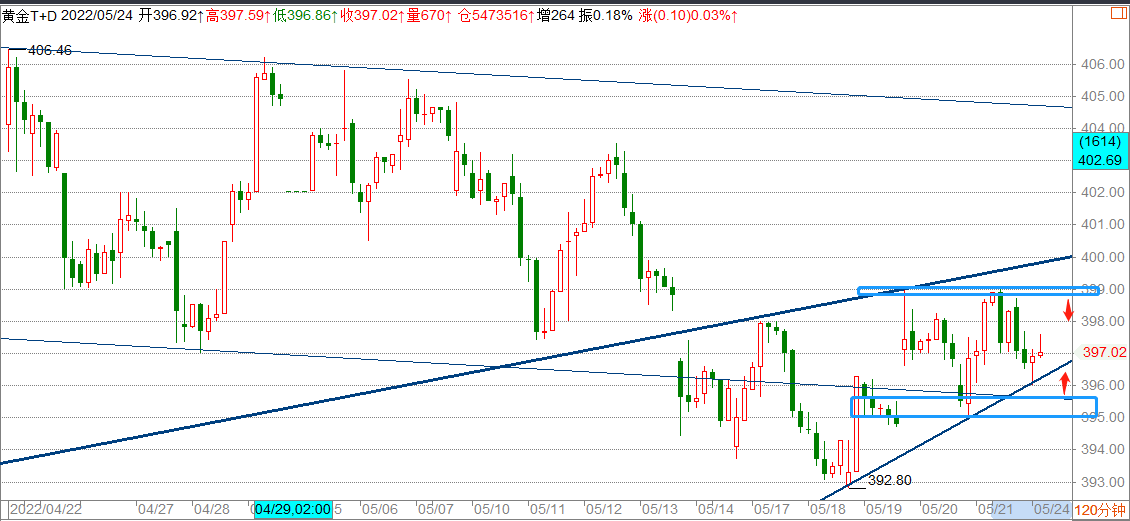Click the (1614) crosshair count label
This screenshot has height=521, width=1130.
coord(1100,143)
